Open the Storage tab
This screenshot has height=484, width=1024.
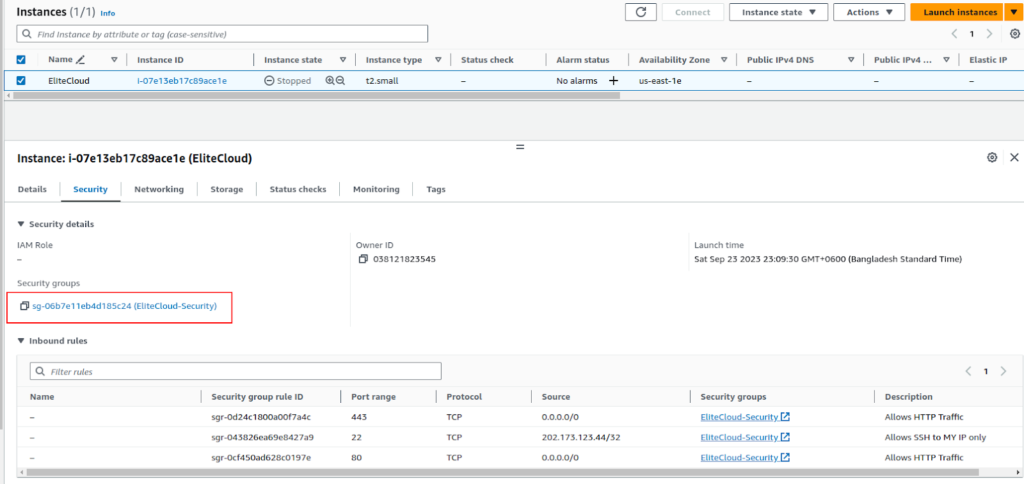pos(227,189)
